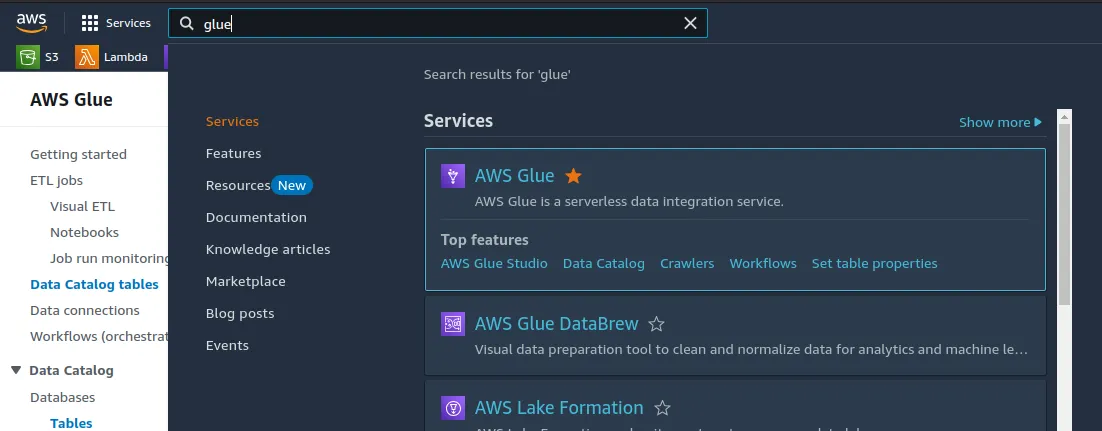Viewport: 1102px width, 431px height.
Task: Unfavorite AWS Glue with orange star
Action: pyautogui.click(x=573, y=176)
